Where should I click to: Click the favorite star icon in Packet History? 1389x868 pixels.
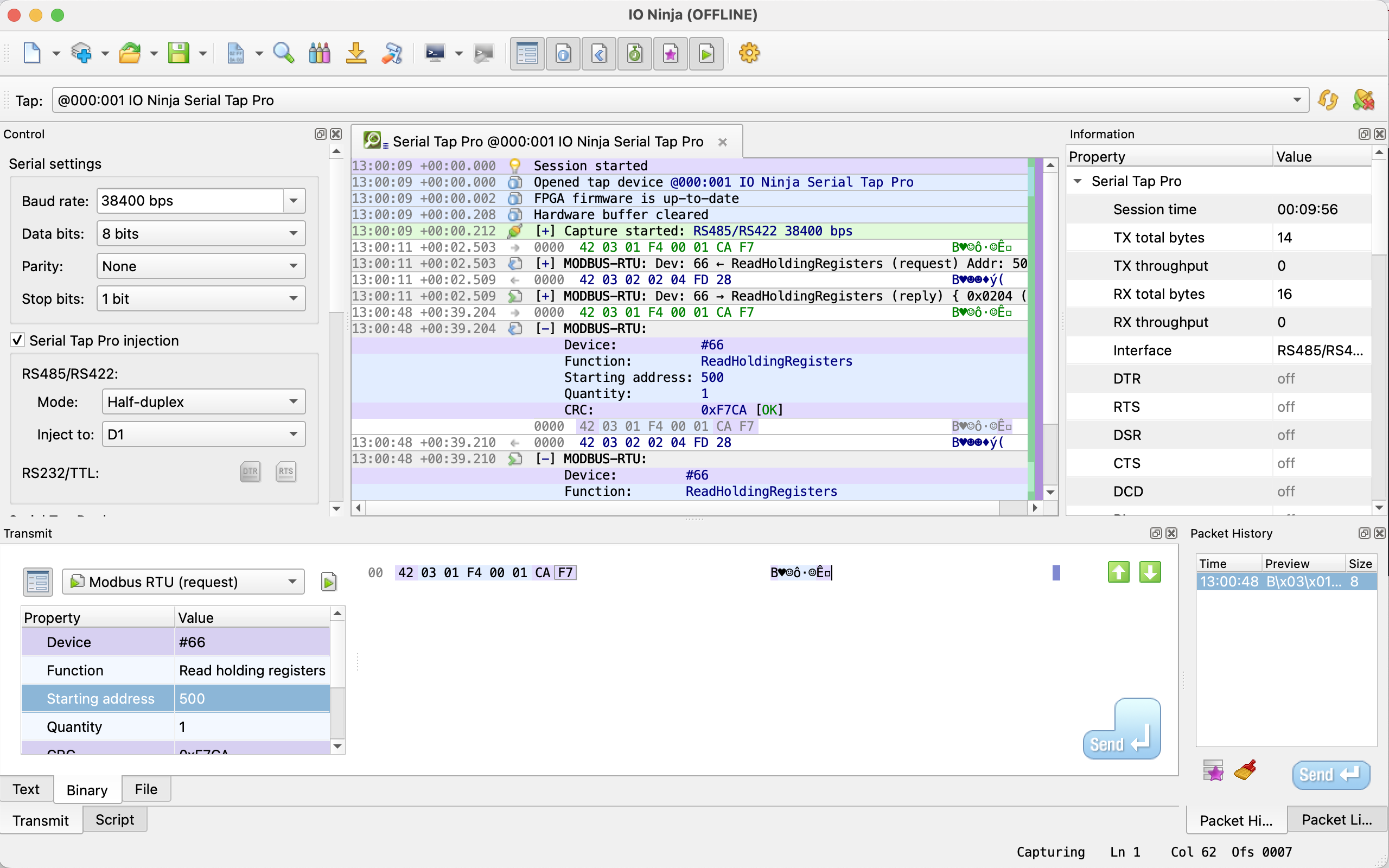[x=1213, y=771]
